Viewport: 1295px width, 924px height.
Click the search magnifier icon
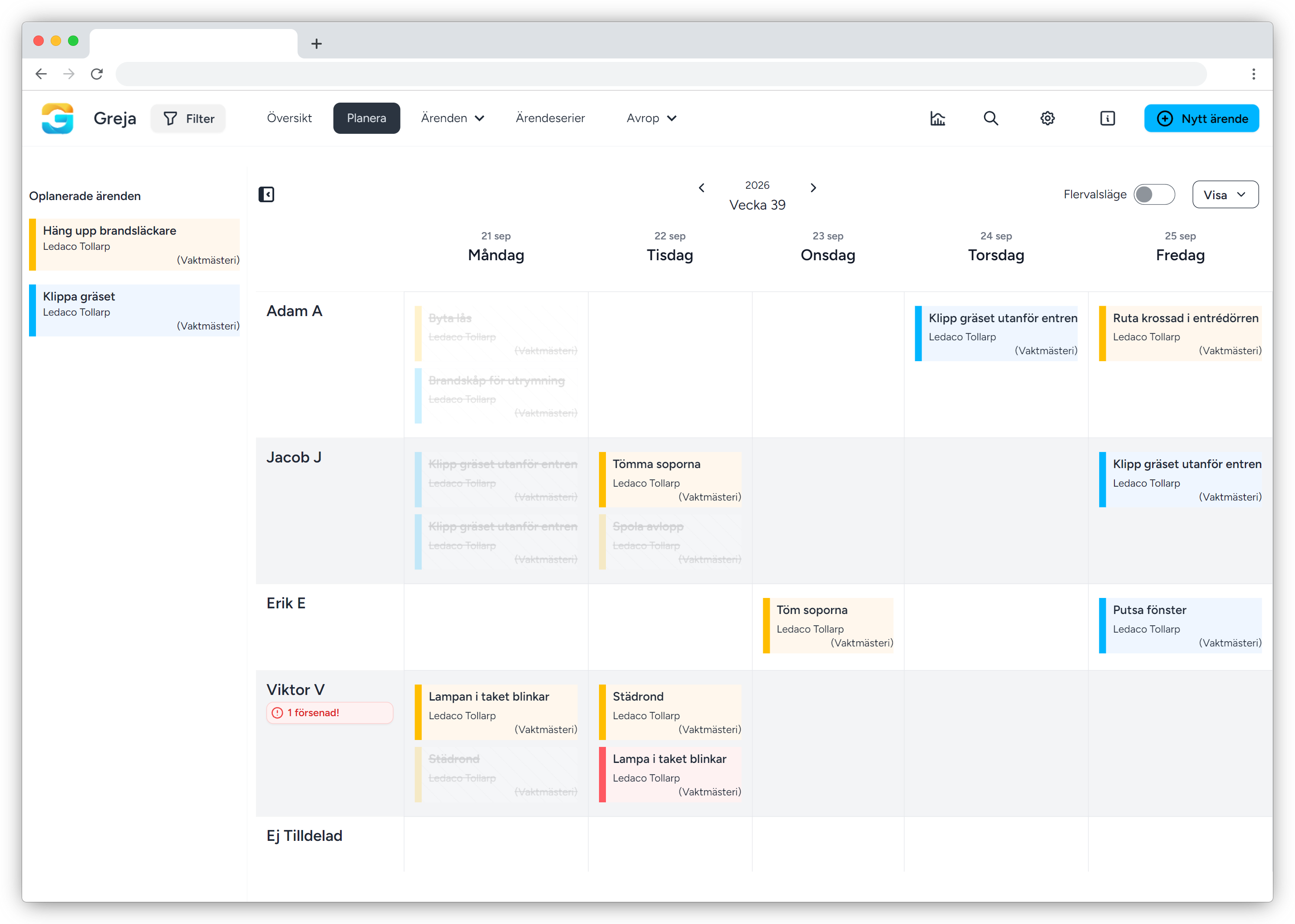pyautogui.click(x=991, y=118)
